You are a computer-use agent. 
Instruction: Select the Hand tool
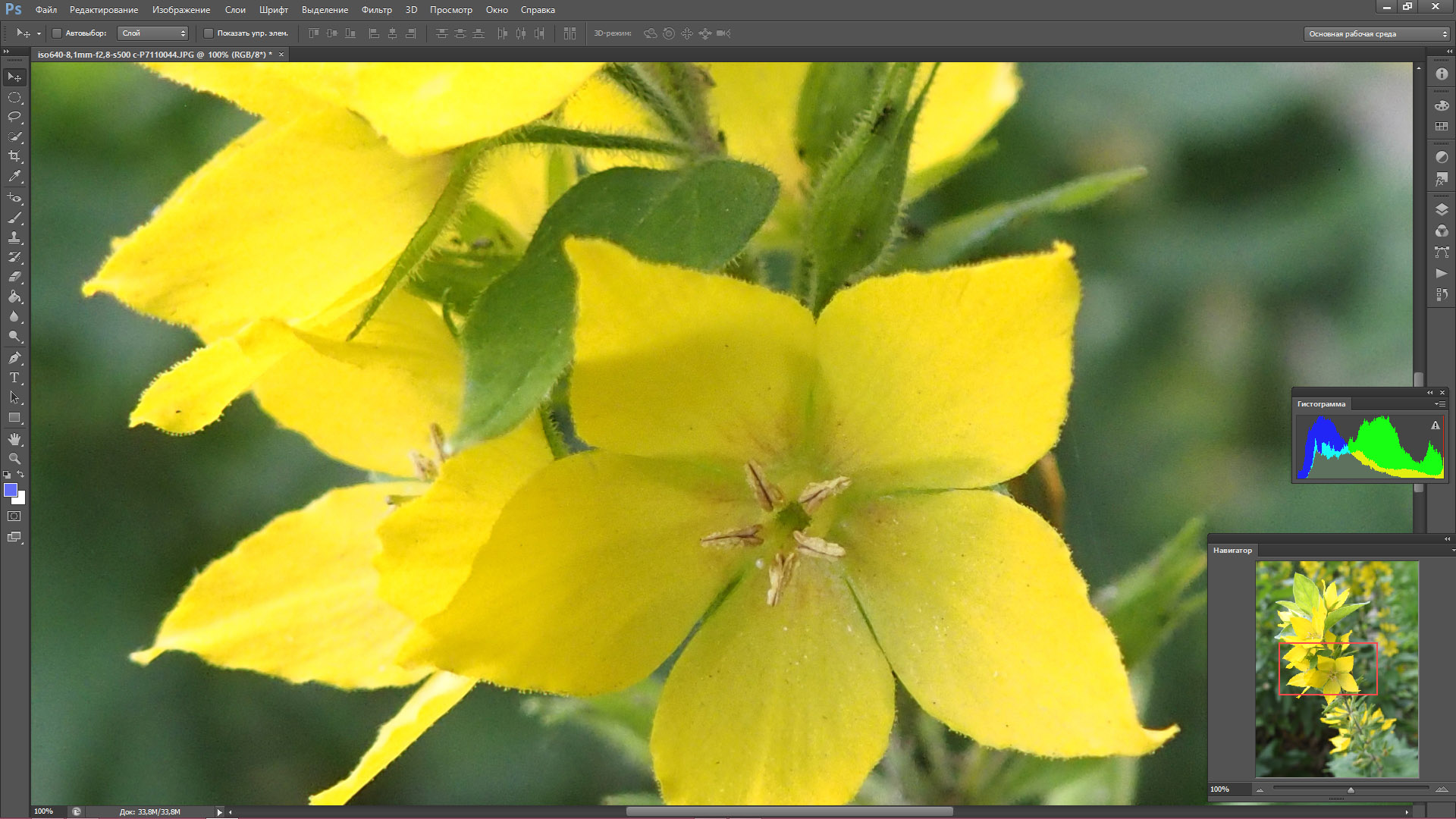click(14, 439)
